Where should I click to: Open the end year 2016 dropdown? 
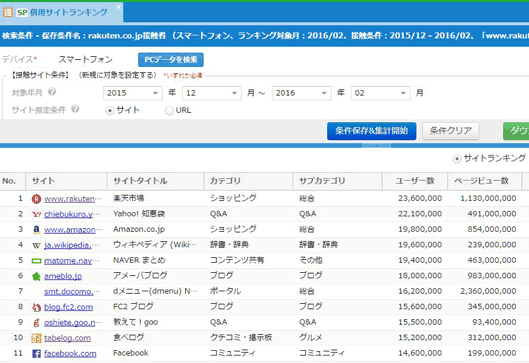point(301,93)
